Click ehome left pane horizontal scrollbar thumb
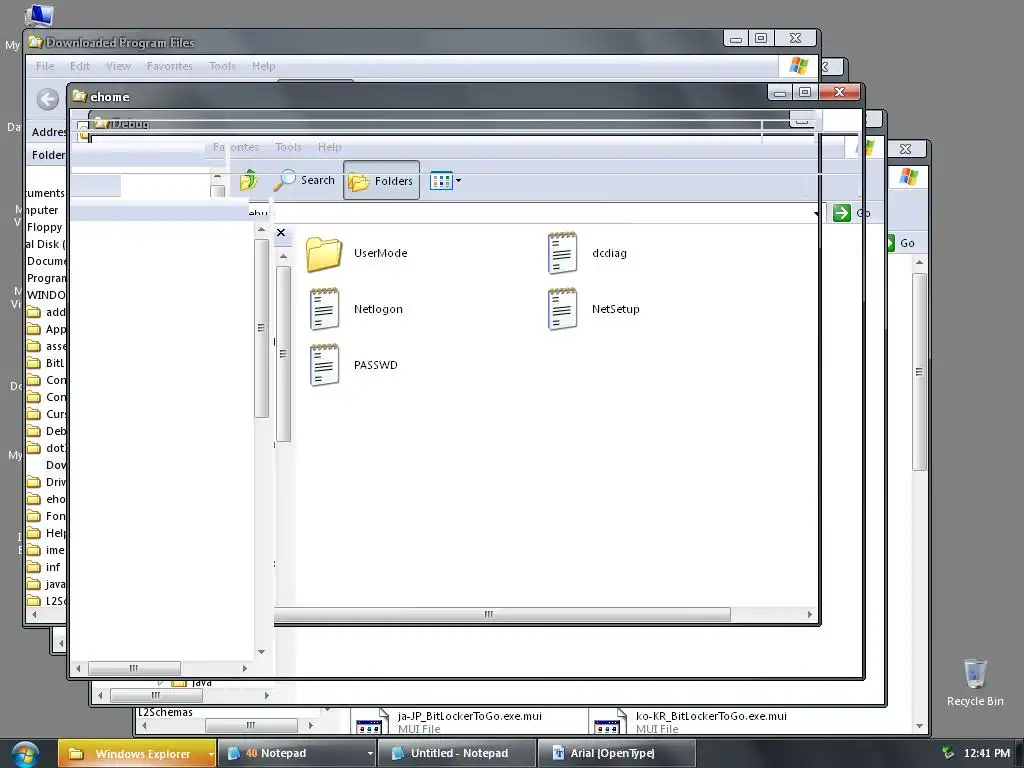 tap(135, 668)
